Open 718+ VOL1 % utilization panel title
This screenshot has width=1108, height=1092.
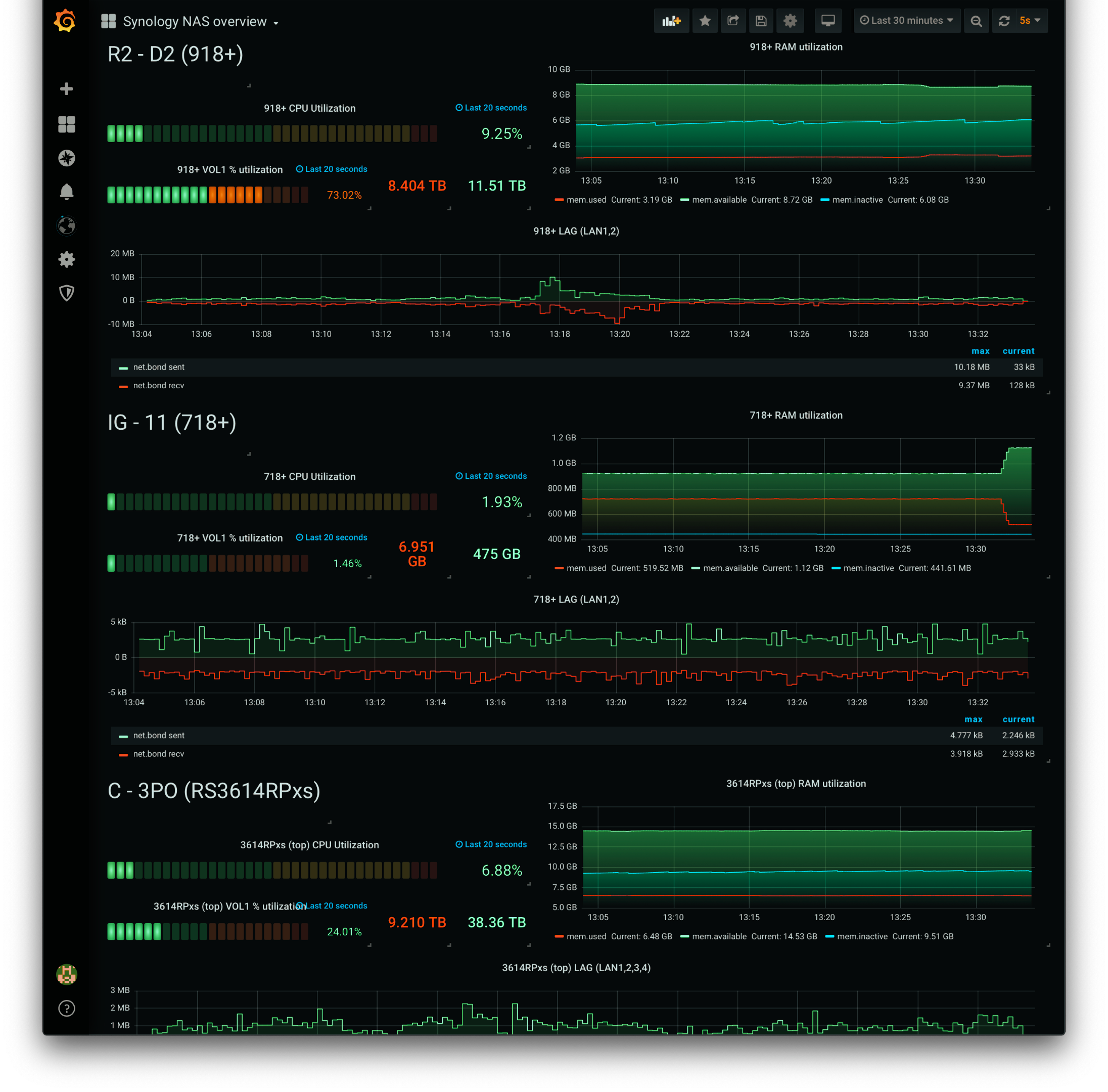229,538
